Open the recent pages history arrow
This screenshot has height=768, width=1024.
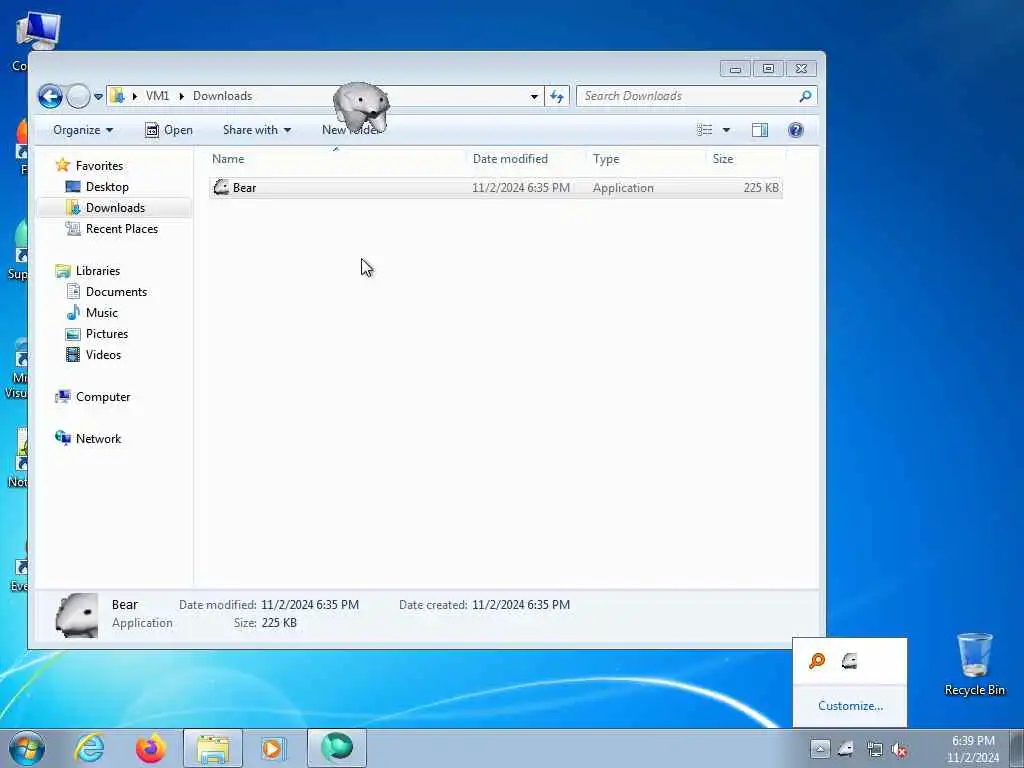coord(98,97)
